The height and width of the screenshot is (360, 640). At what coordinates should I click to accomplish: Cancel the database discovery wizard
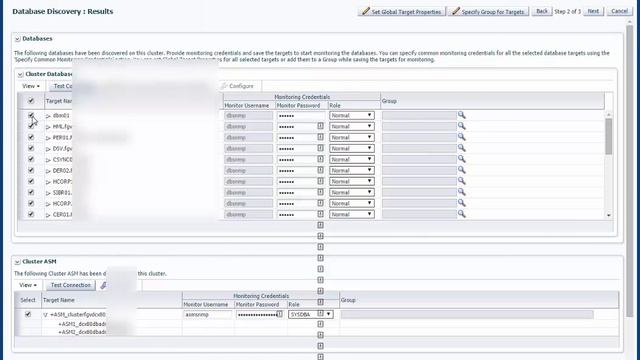pos(619,11)
